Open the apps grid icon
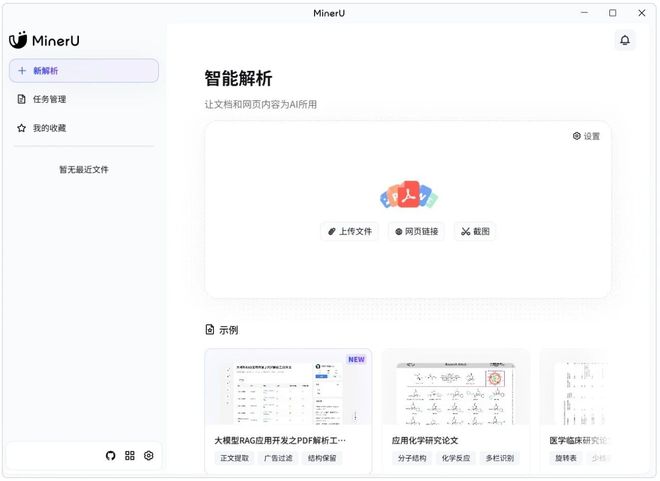 click(130, 456)
